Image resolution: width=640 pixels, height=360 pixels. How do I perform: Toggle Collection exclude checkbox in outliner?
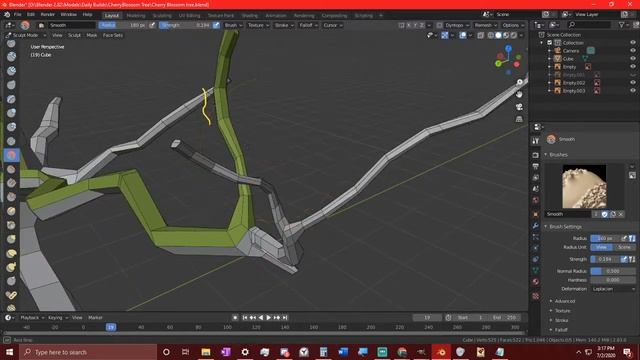(x=549, y=43)
